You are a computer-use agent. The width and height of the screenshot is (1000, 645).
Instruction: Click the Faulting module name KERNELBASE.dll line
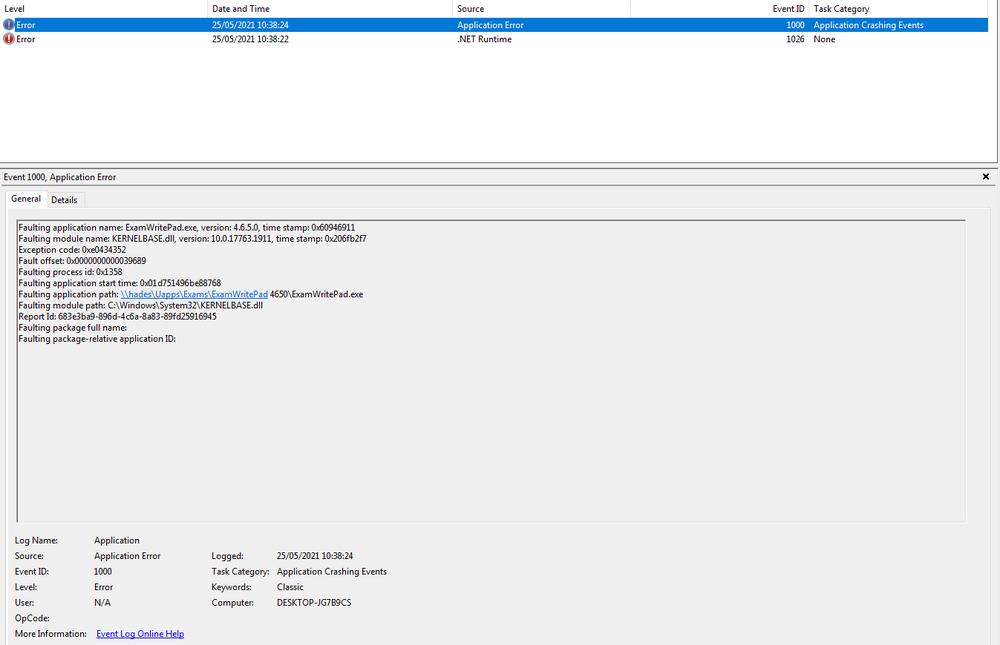(x=192, y=239)
